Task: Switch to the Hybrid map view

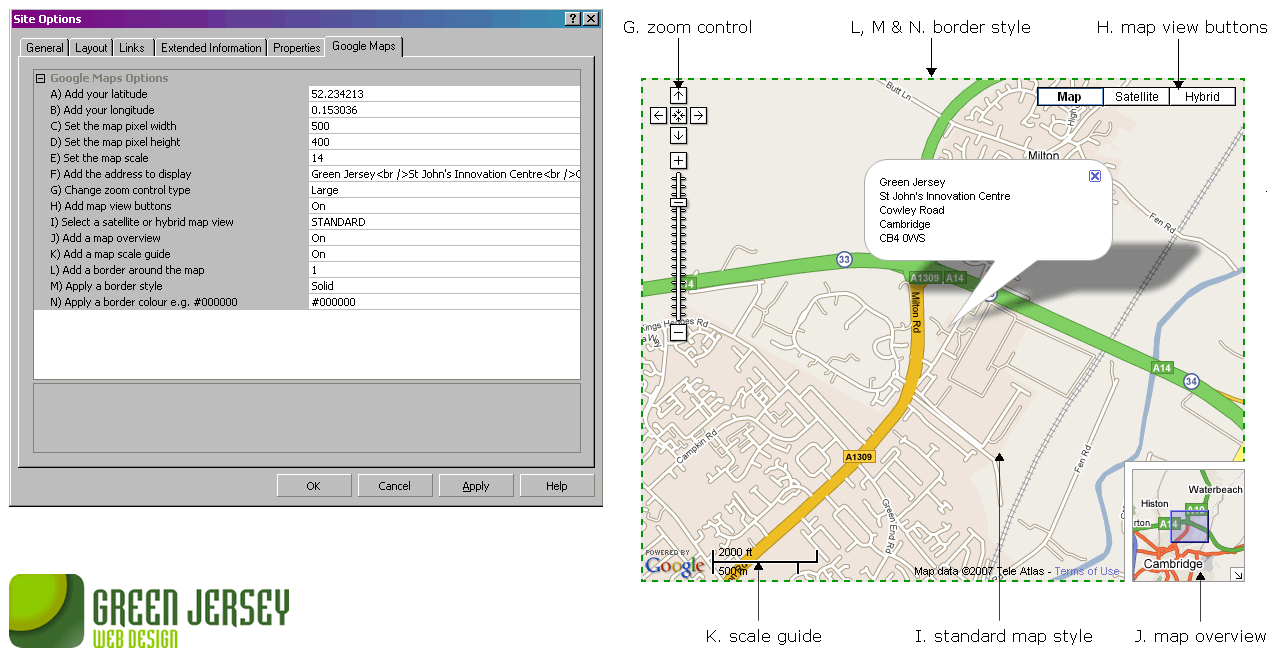Action: click(x=1202, y=97)
